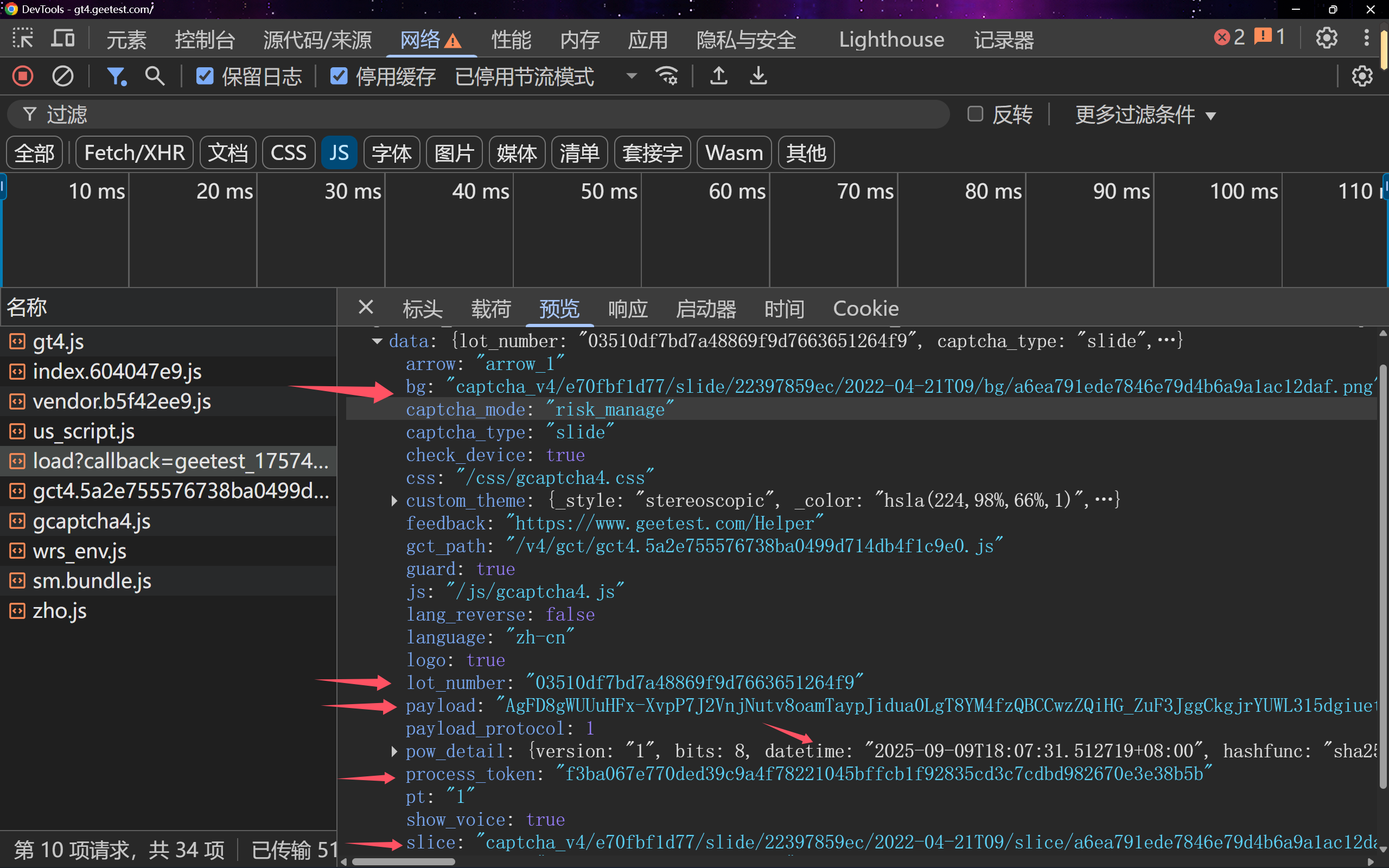Uncheck the 停用缓存 checkbox
This screenshot has height=868, width=1389.
339,76
